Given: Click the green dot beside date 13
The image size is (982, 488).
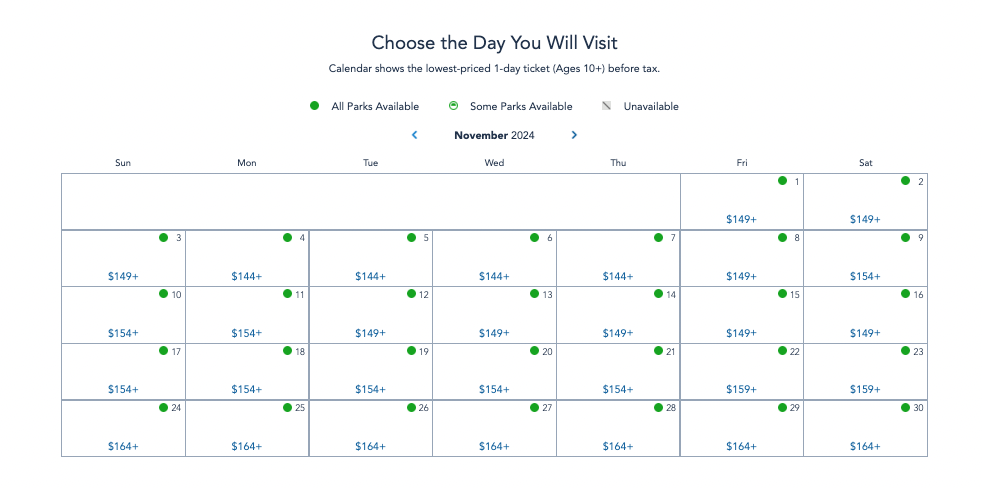Looking at the screenshot, I should pyautogui.click(x=534, y=293).
